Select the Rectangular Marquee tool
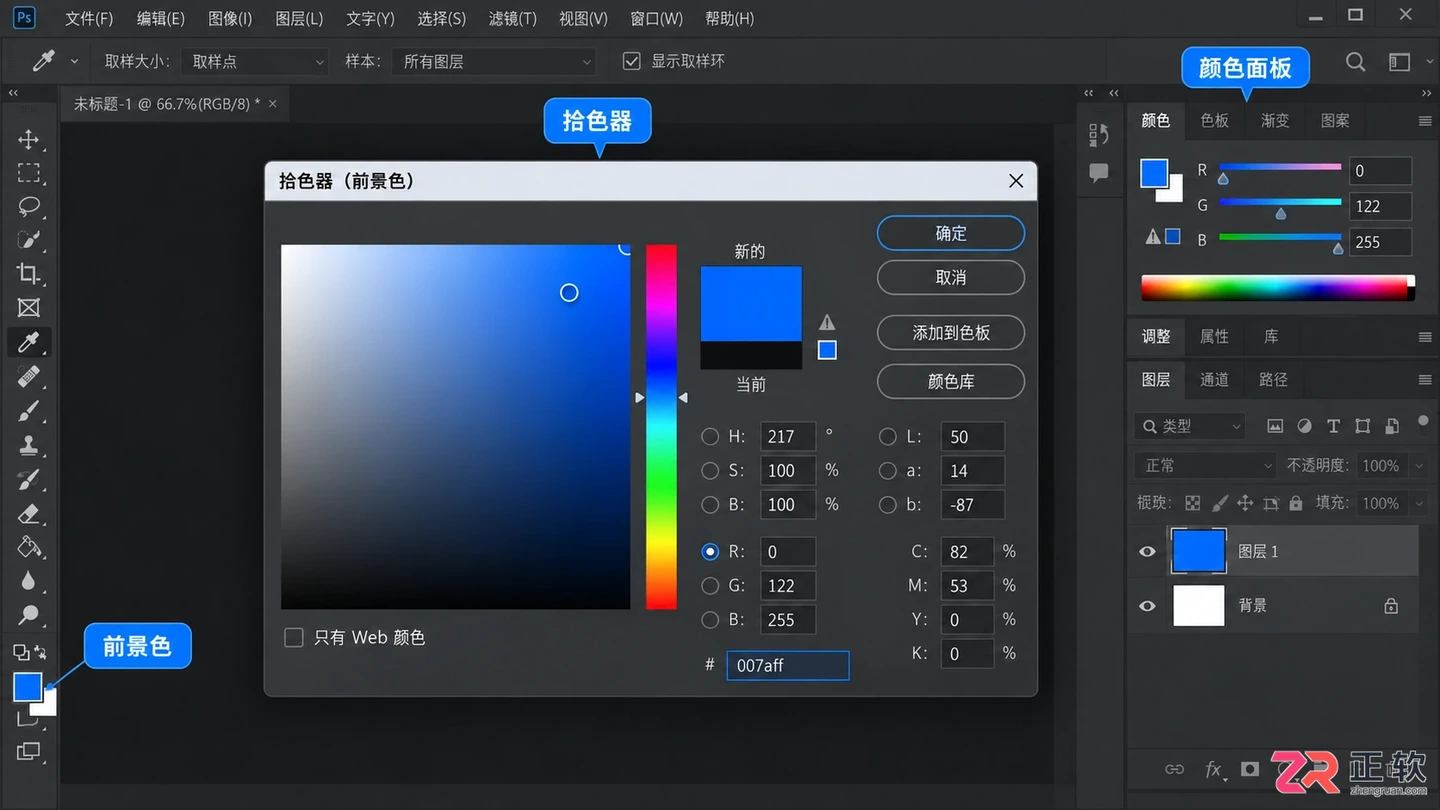 (x=29, y=173)
